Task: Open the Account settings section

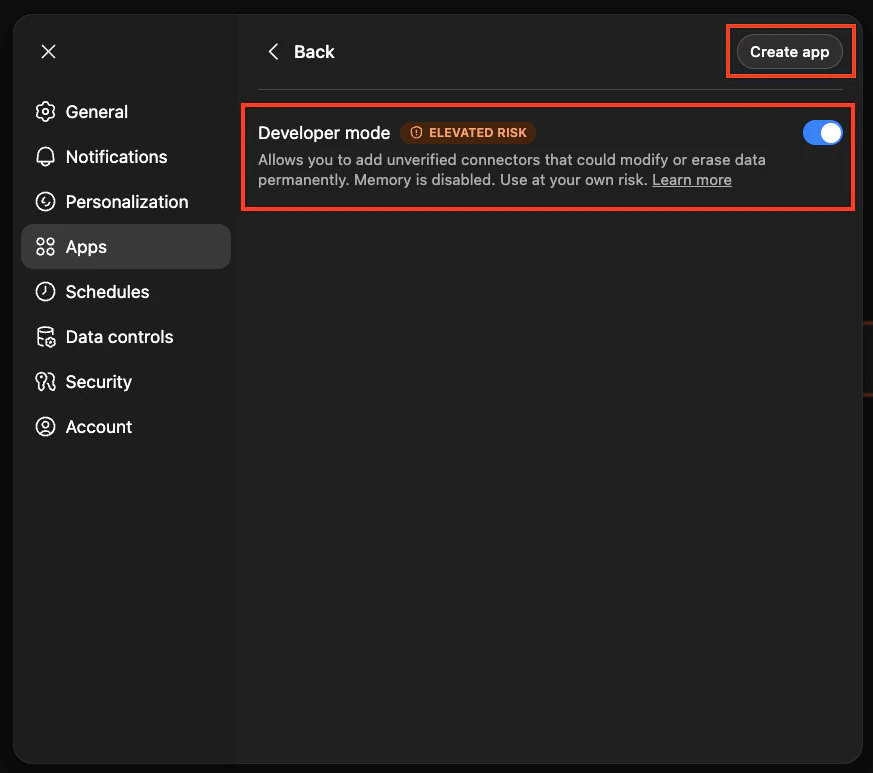Action: tap(126, 427)
